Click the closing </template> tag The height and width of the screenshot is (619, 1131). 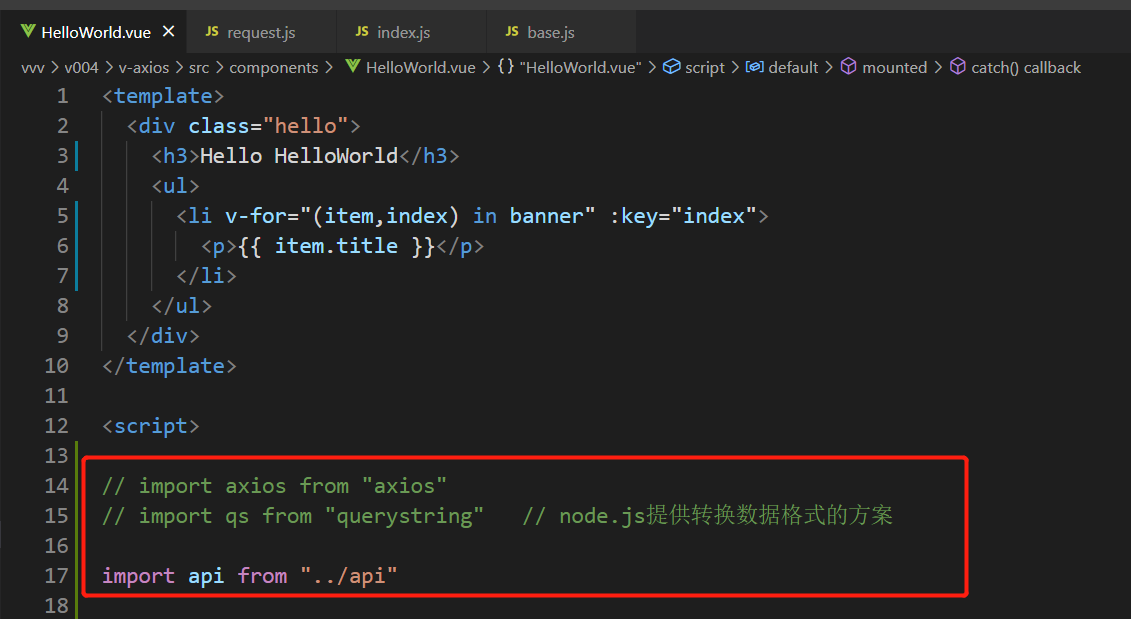coord(170,366)
